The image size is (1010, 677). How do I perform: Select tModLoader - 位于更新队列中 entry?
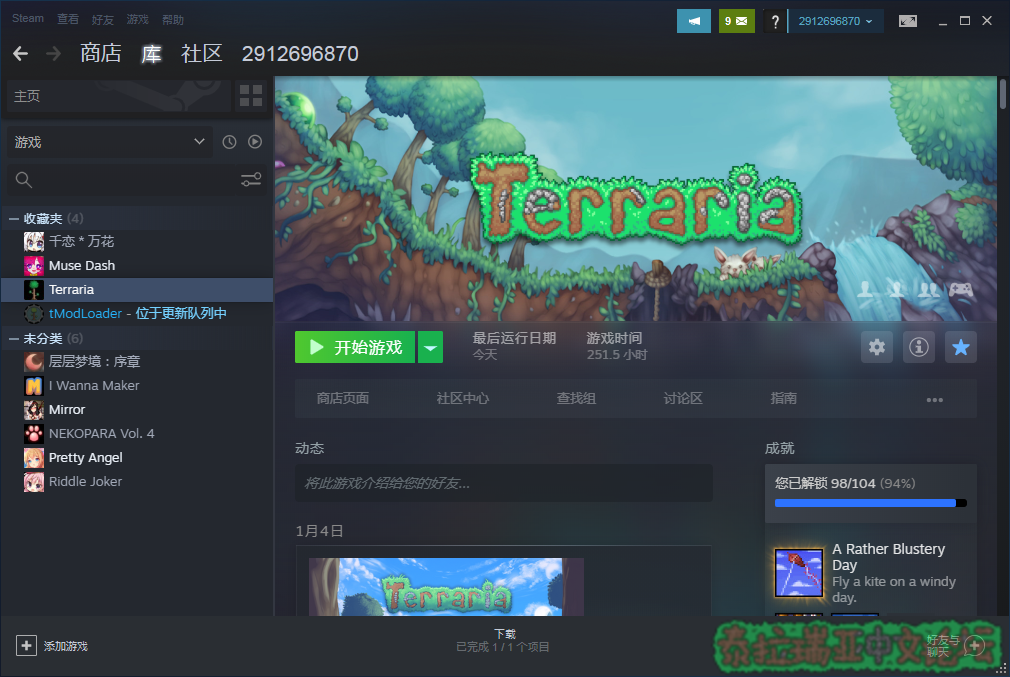[137, 314]
